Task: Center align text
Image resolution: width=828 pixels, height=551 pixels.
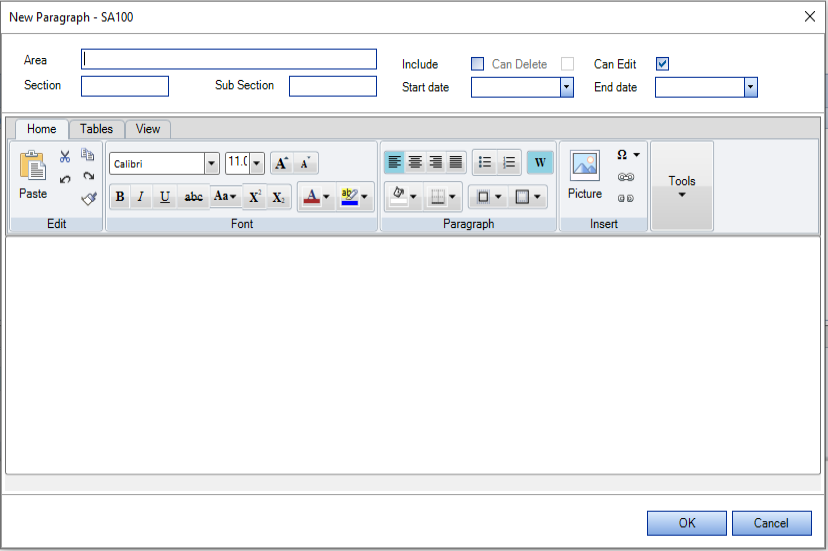Action: coord(415,162)
